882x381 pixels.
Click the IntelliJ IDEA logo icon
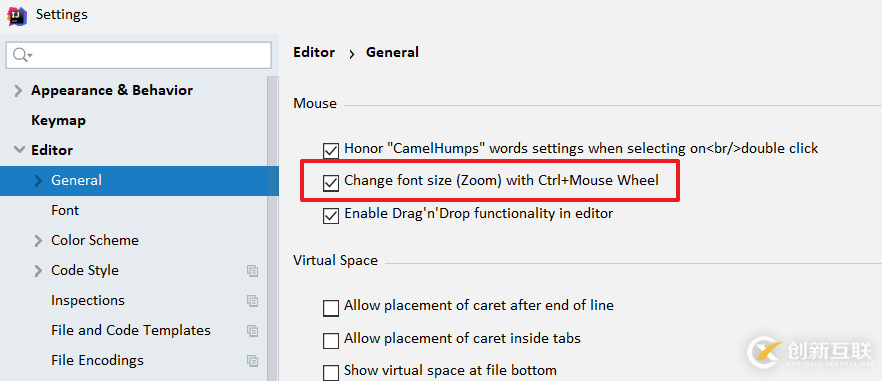click(17, 15)
